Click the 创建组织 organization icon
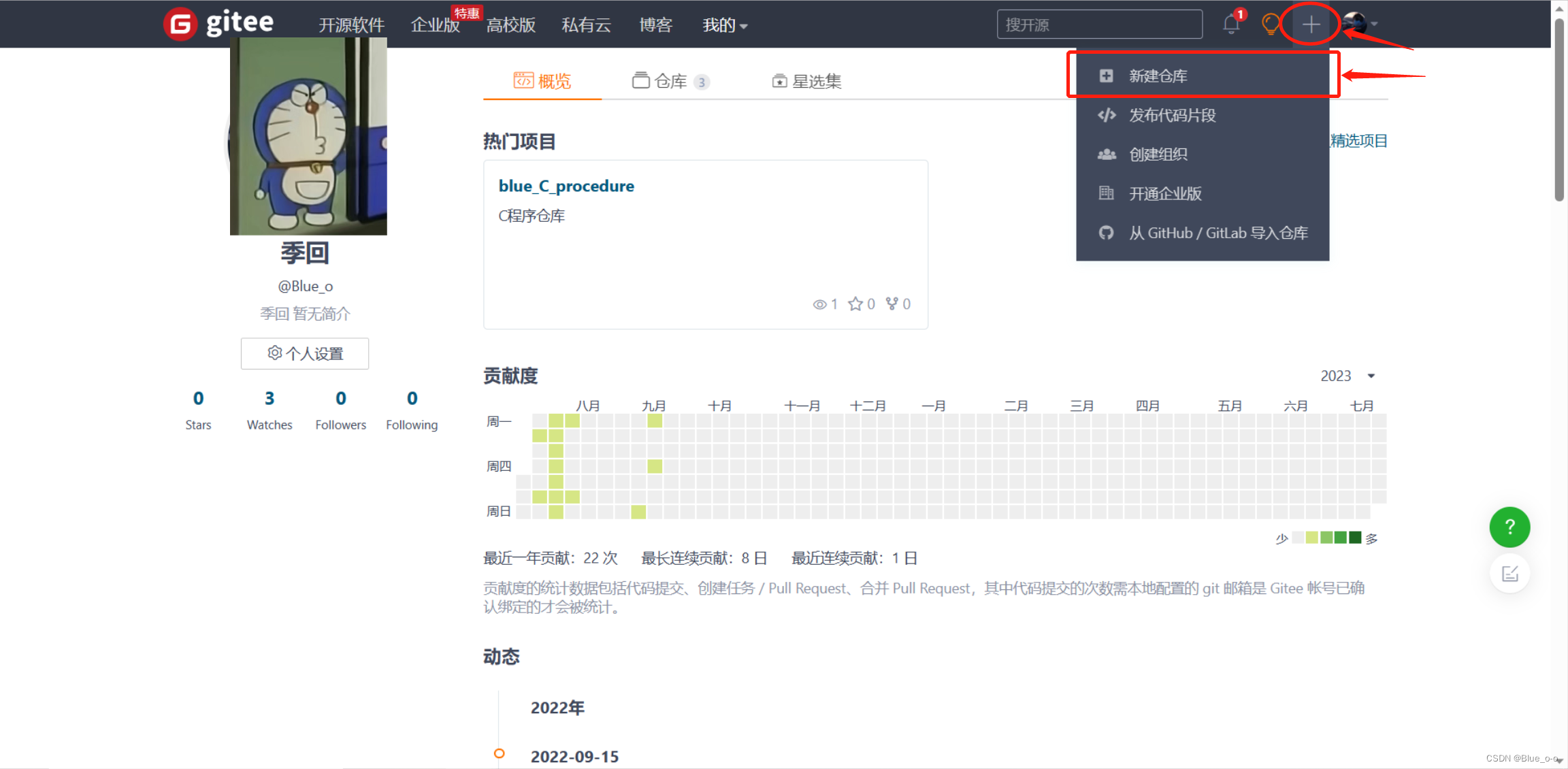The image size is (1568, 769). coord(1106,154)
